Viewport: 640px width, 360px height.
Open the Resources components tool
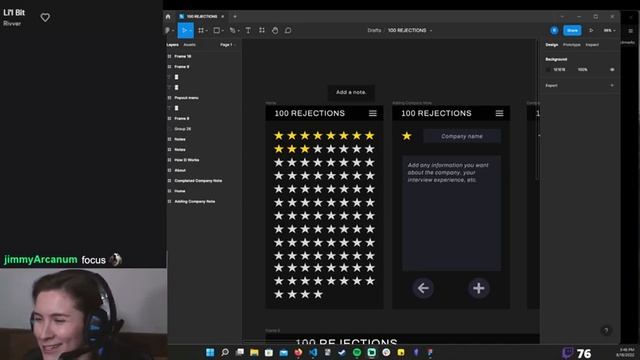pyautogui.click(x=262, y=30)
